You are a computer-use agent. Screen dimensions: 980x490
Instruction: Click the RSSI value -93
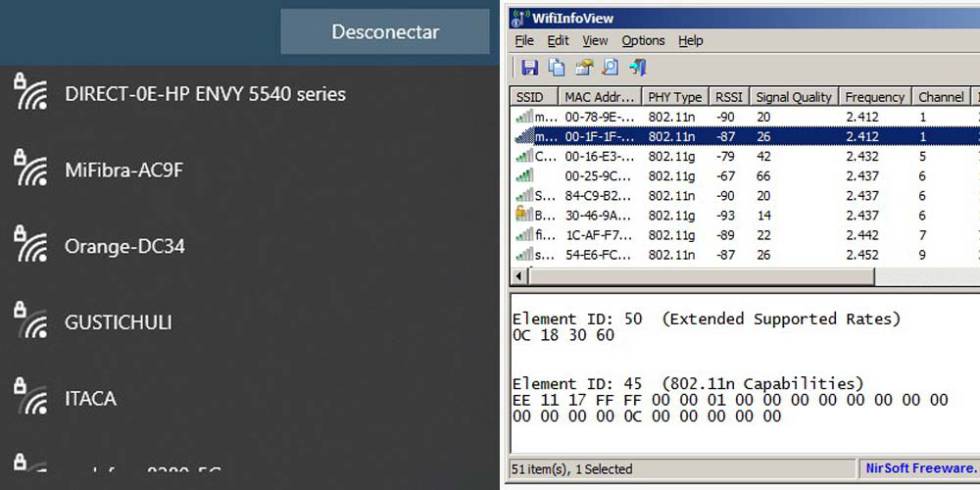726,215
